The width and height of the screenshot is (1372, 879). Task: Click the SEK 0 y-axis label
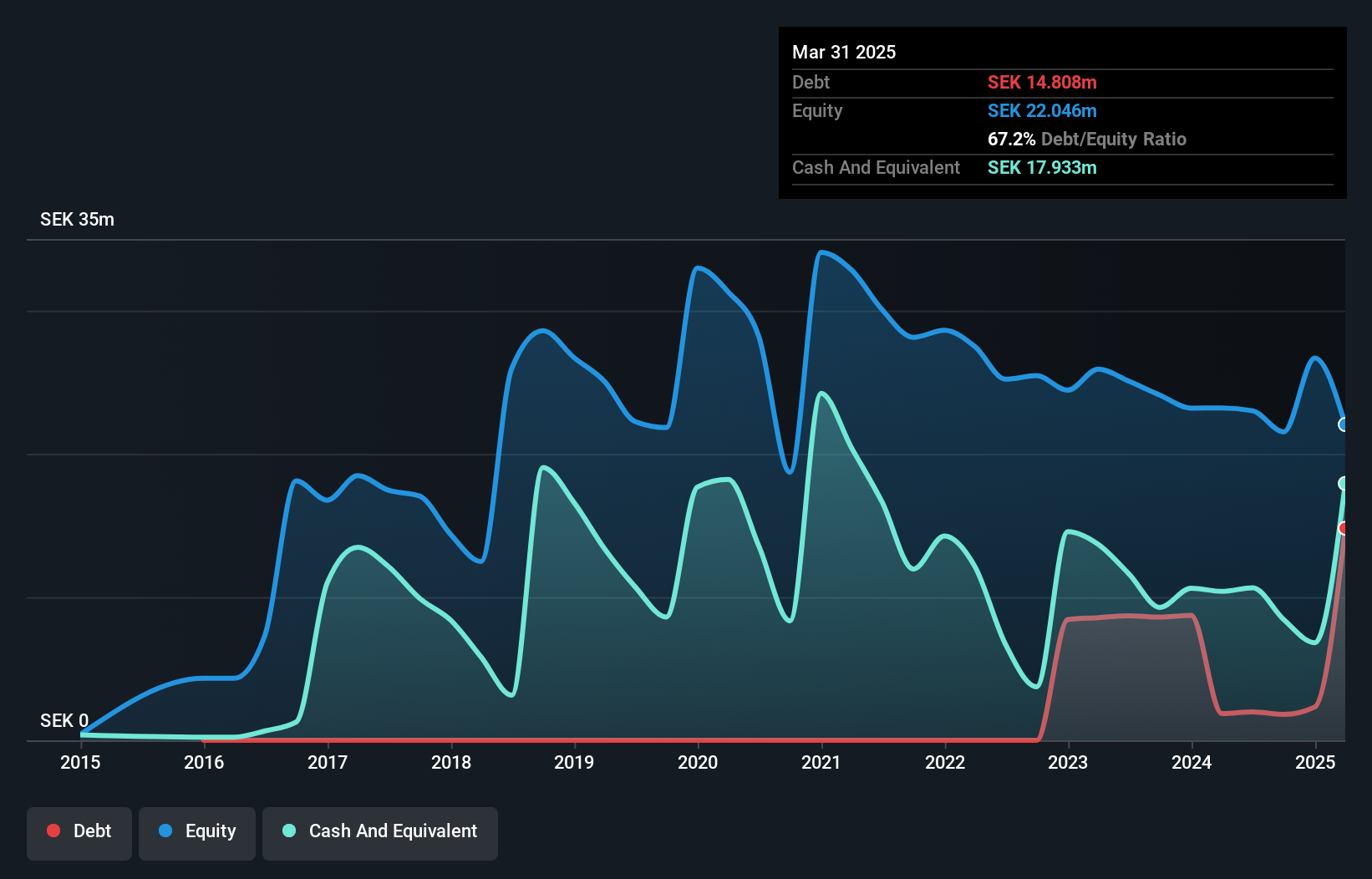coord(64,720)
